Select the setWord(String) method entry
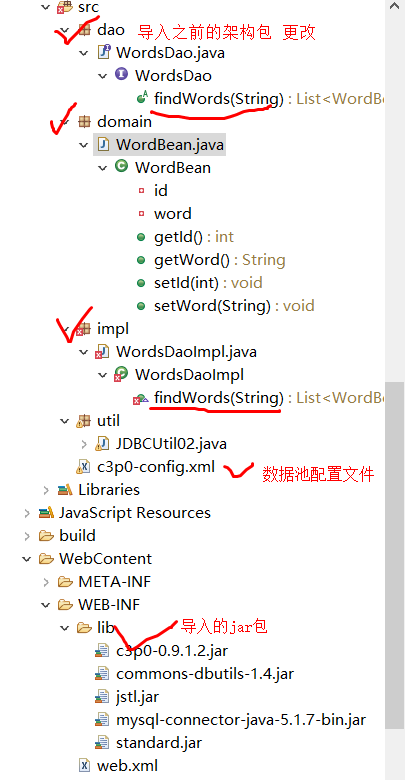Viewport: 405px width, 780px height. pyautogui.click(x=225, y=305)
